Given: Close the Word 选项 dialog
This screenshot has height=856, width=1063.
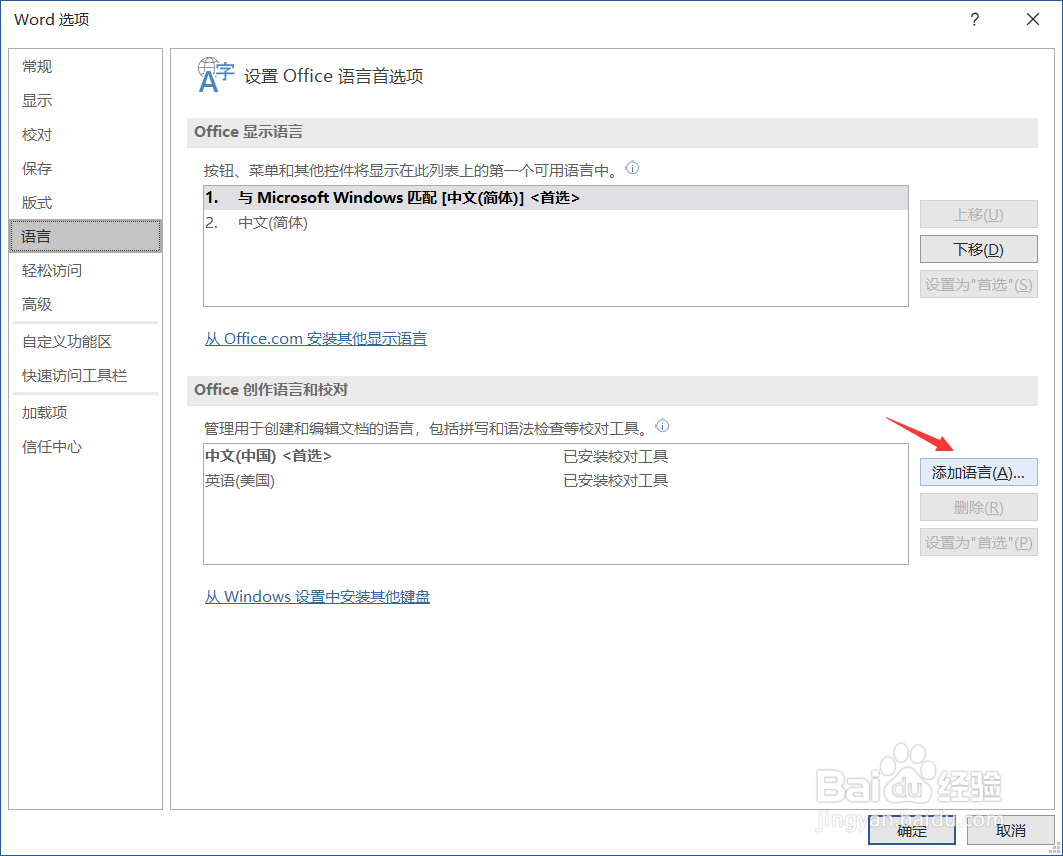Looking at the screenshot, I should [1032, 19].
